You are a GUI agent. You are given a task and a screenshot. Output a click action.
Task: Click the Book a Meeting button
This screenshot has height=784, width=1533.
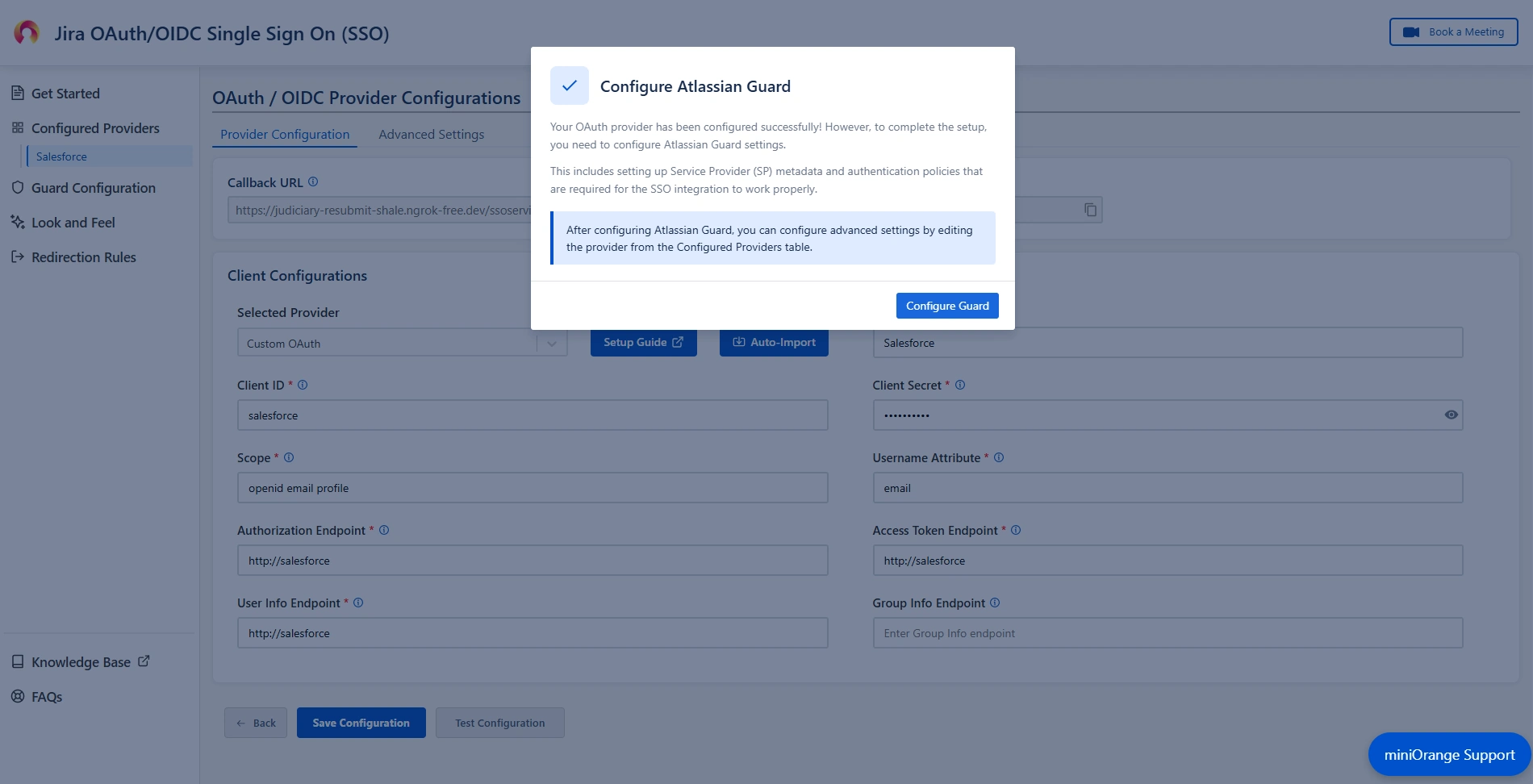(x=1453, y=32)
